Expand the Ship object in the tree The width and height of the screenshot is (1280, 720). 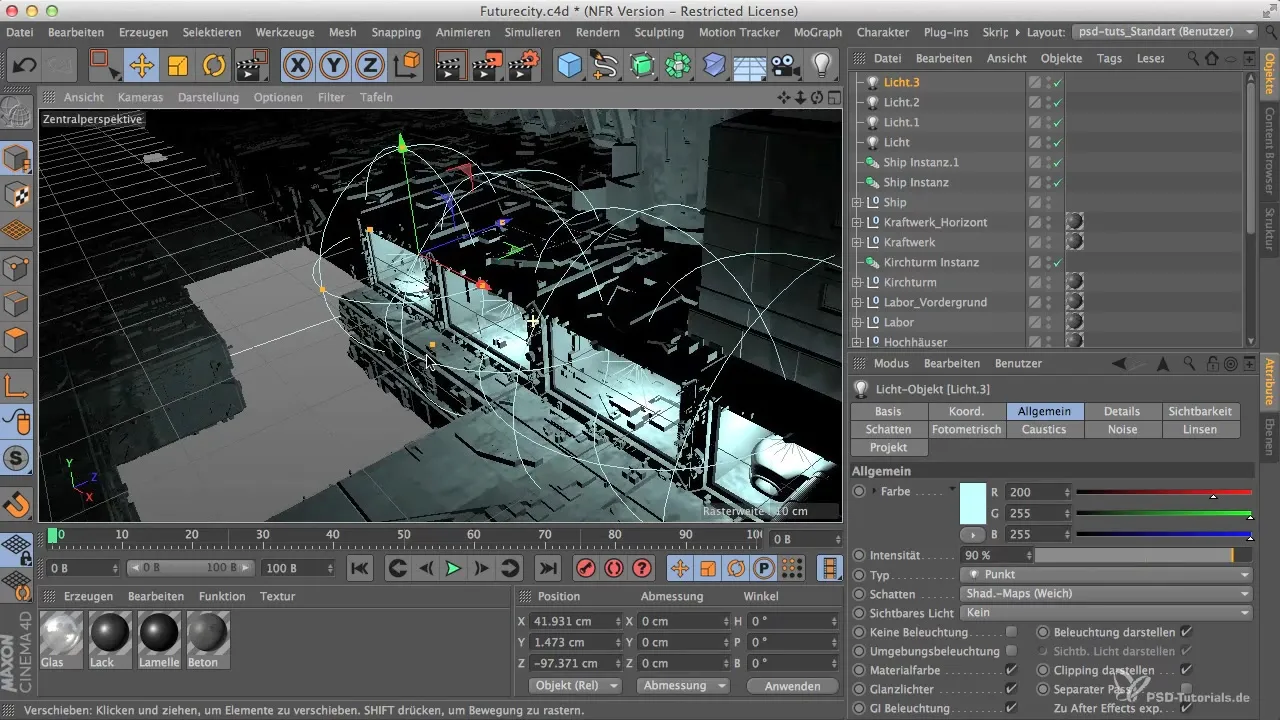tap(856, 202)
